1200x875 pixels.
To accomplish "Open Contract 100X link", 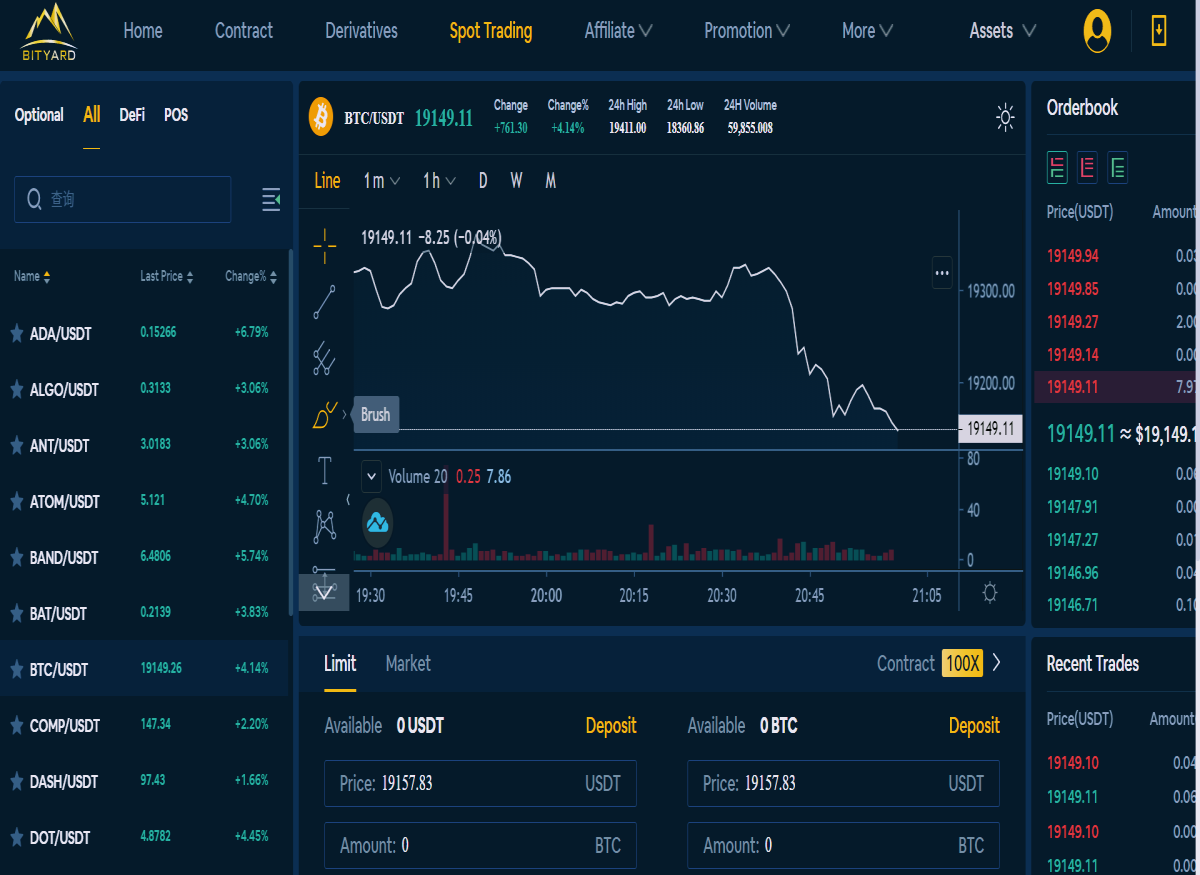I will [939, 663].
